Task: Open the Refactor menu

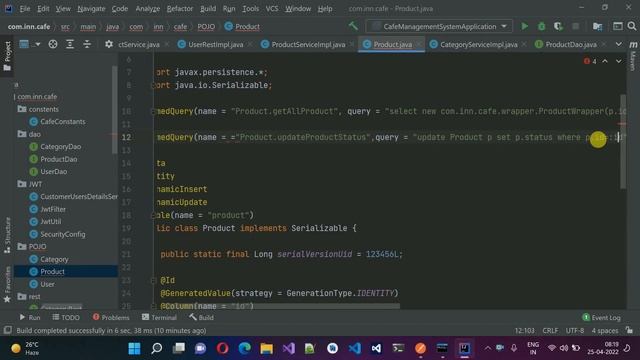Action: pyautogui.click(x=180, y=8)
